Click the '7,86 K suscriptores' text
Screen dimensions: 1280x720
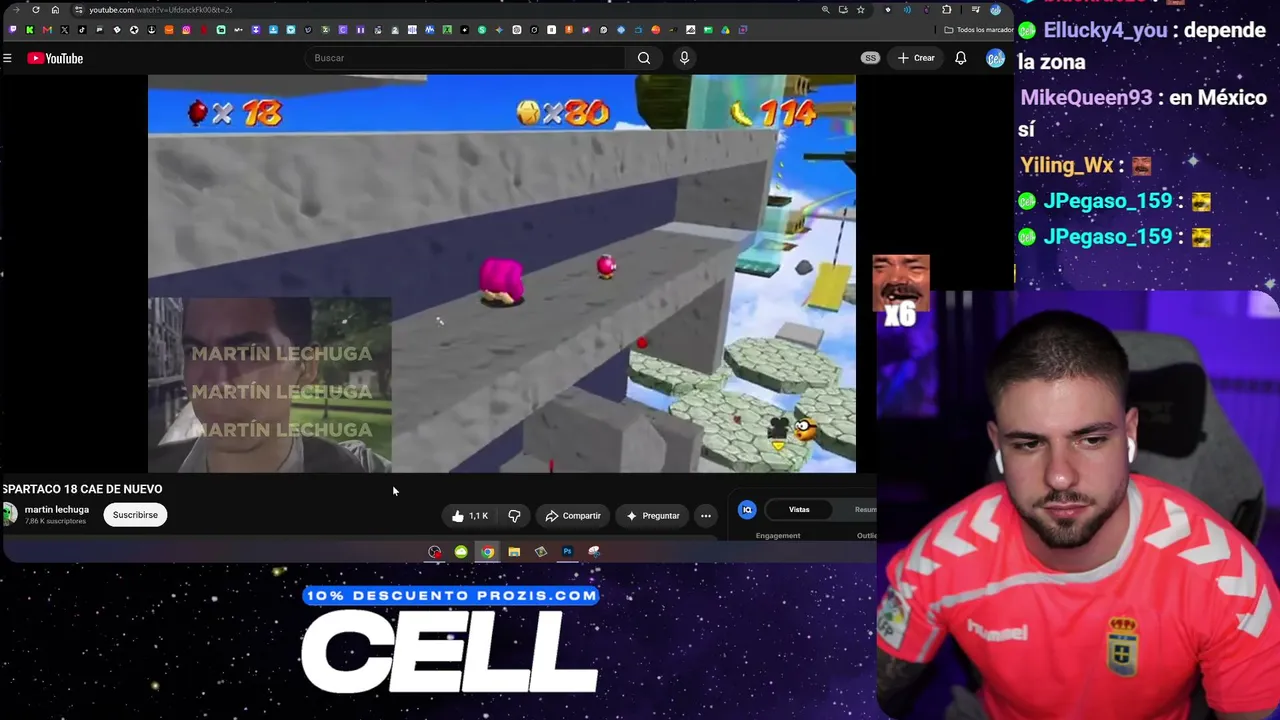(55, 522)
